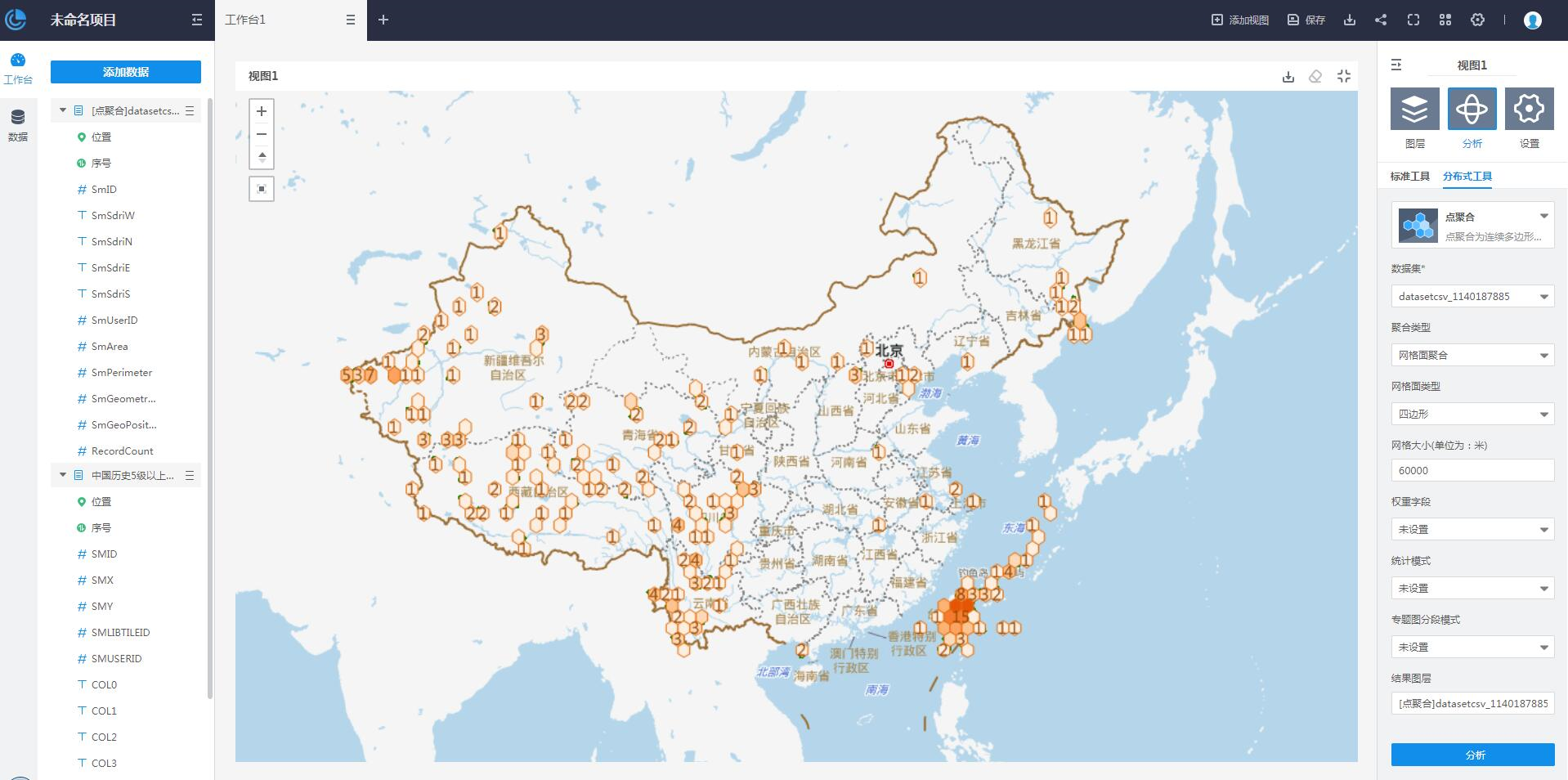Image resolution: width=1568 pixels, height=780 pixels.
Task: Open the 图层 layers panel icon
Action: pos(1414,109)
